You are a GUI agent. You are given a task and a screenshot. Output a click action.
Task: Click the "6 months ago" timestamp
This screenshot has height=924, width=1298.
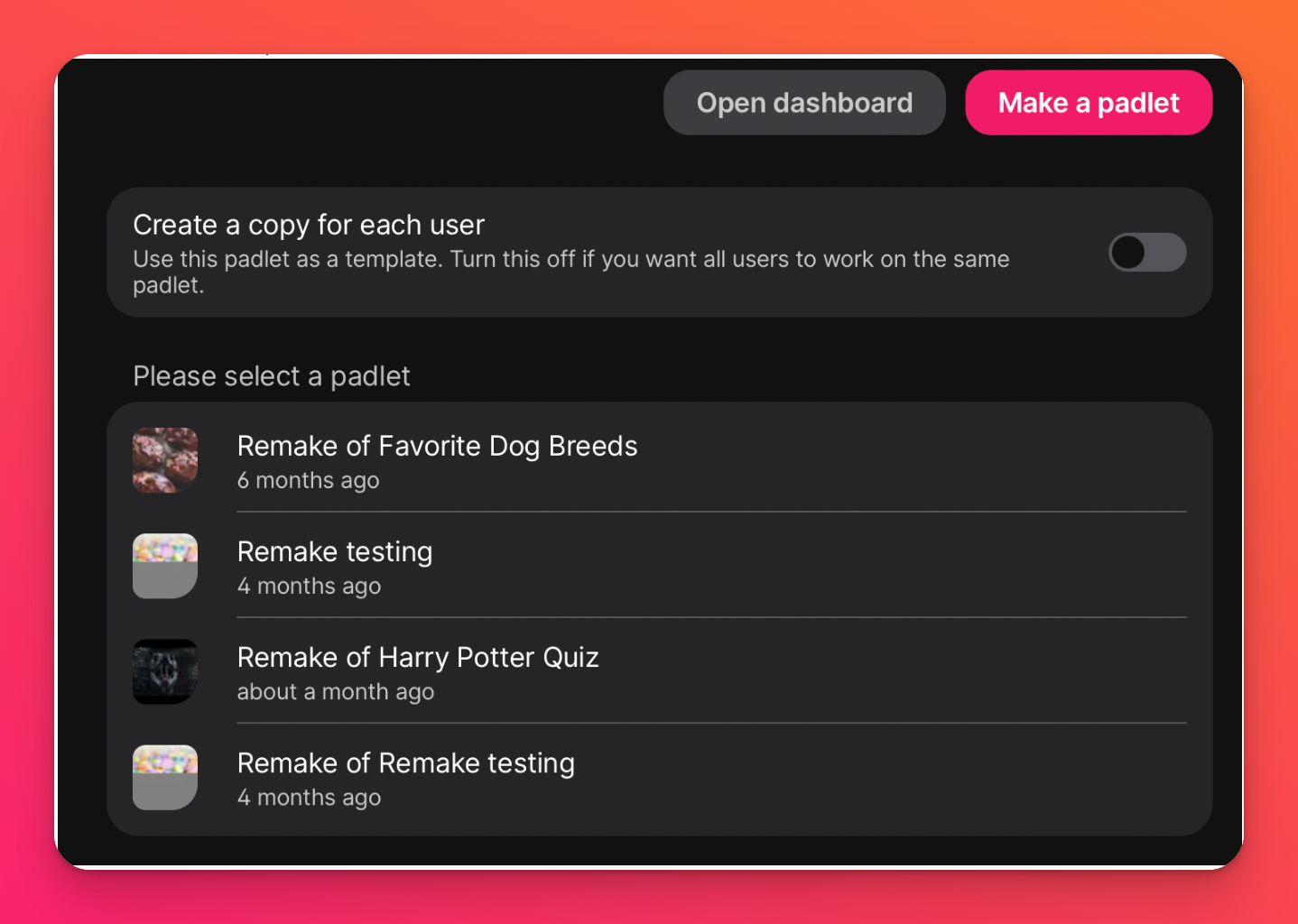308,480
